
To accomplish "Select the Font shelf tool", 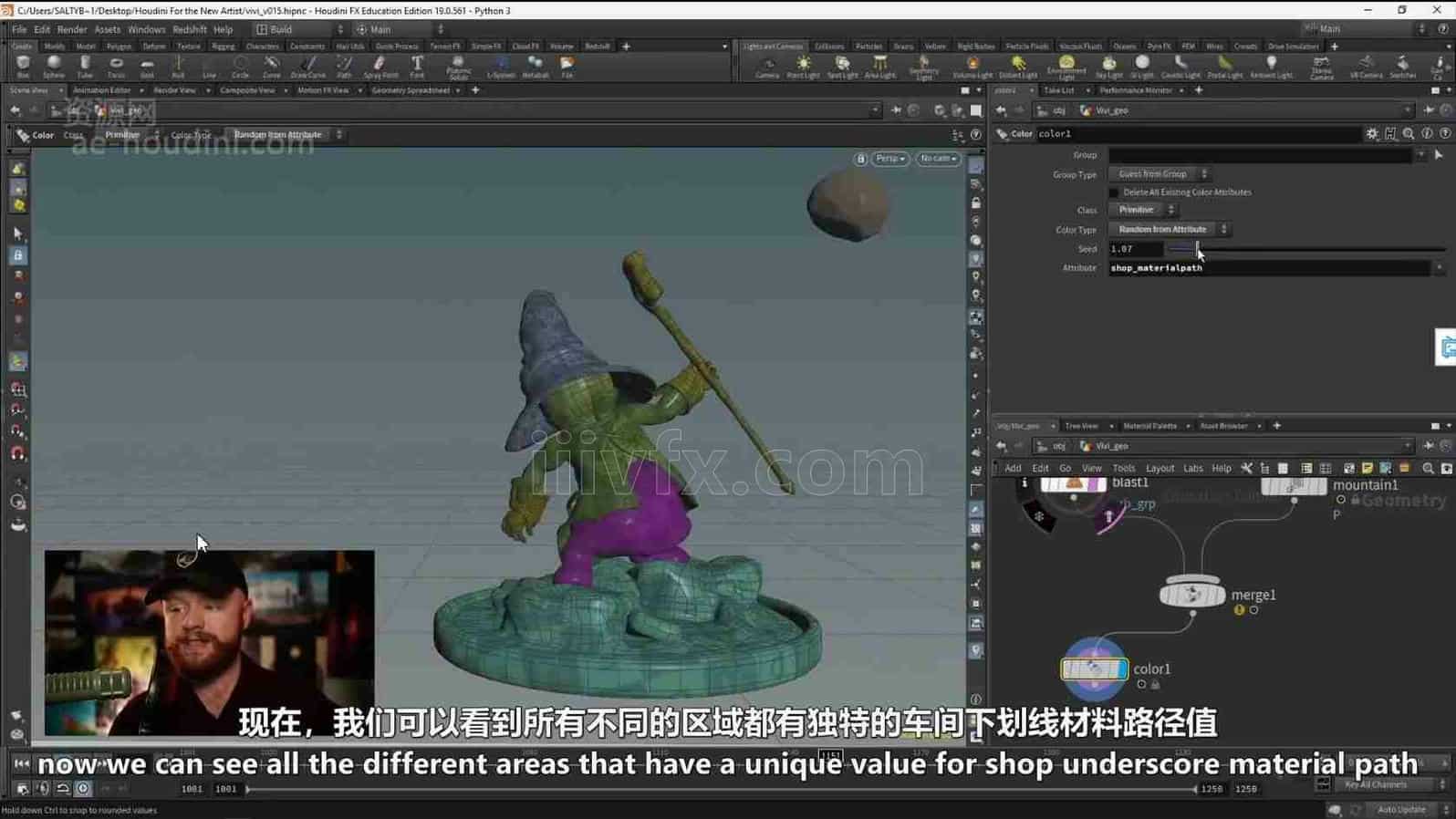I will tap(417, 67).
